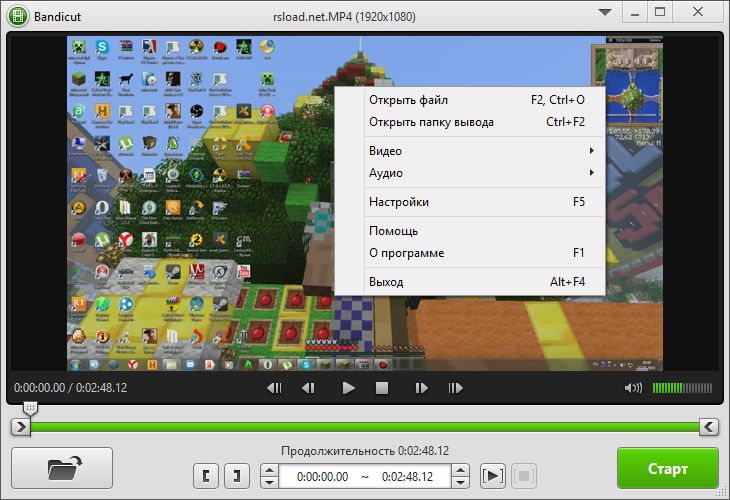Viewport: 730px width, 500px height.
Task: Open the Bandicut logo icon
Action: pyautogui.click(x=18, y=16)
